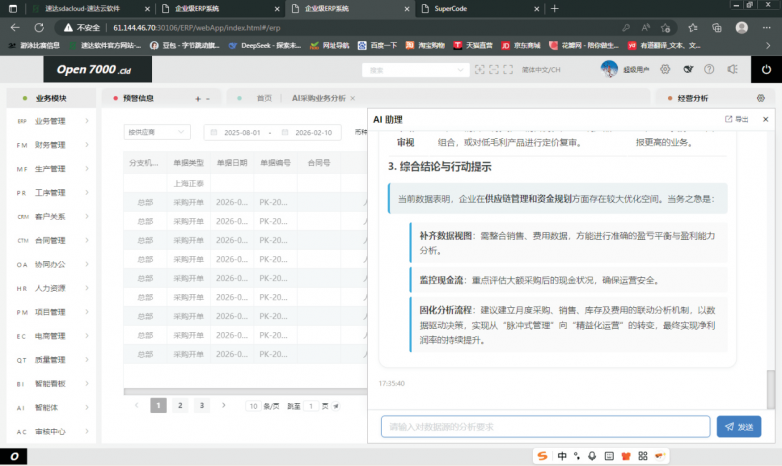Switch to the 首页 tab
The width and height of the screenshot is (782, 466).
[x=264, y=99]
